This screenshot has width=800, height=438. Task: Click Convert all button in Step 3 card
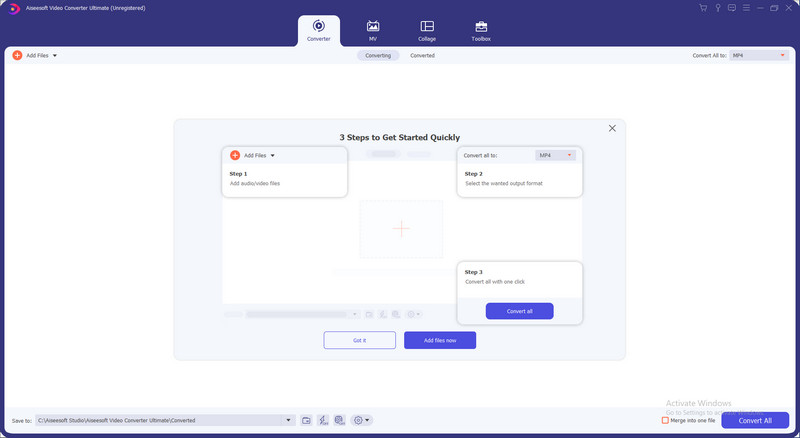click(519, 311)
